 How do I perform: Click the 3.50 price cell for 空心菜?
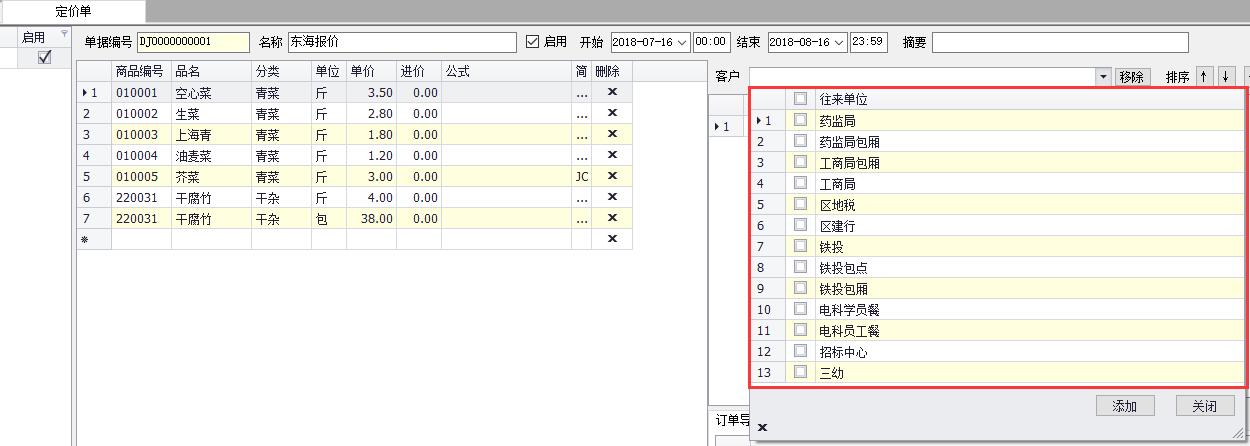(371, 92)
